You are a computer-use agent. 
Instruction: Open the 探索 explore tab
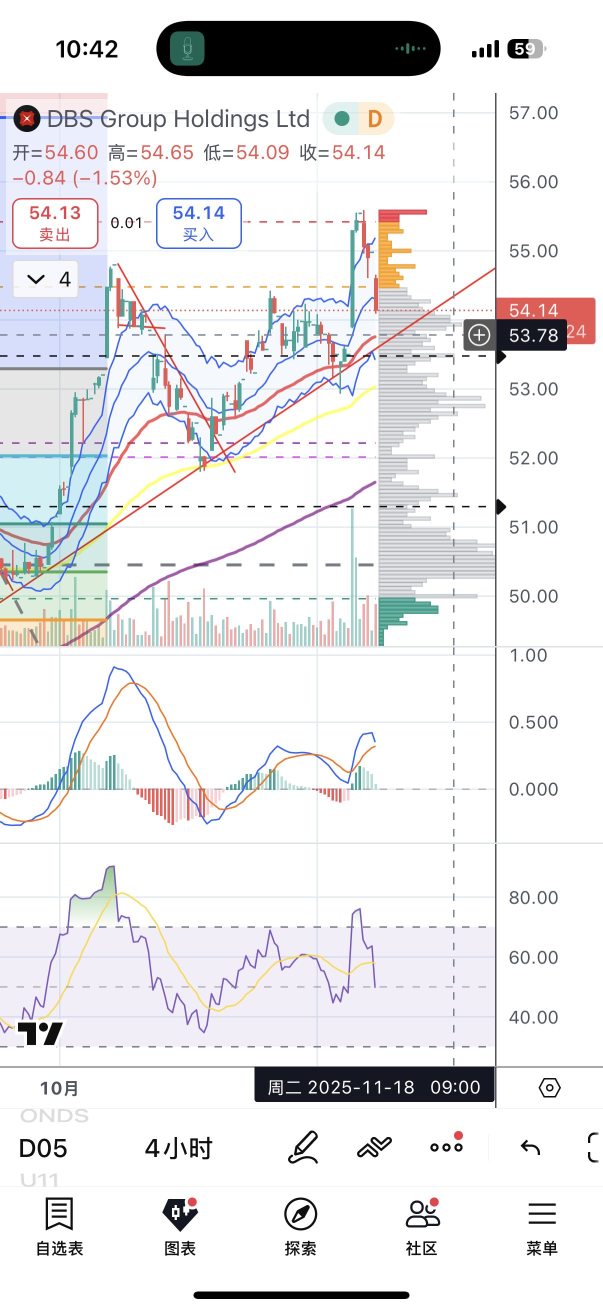click(x=301, y=1227)
